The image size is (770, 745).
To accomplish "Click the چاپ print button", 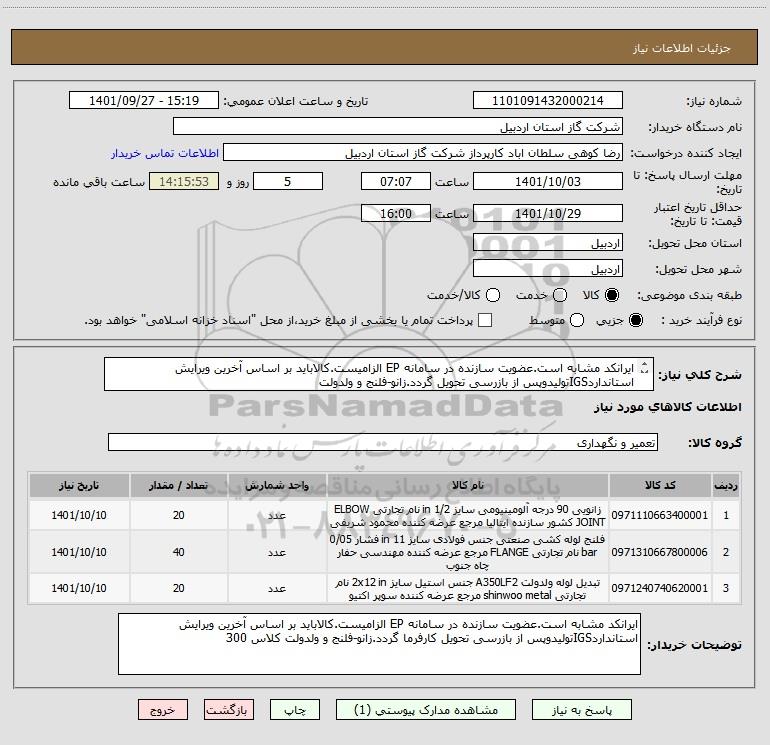I will click(295, 710).
